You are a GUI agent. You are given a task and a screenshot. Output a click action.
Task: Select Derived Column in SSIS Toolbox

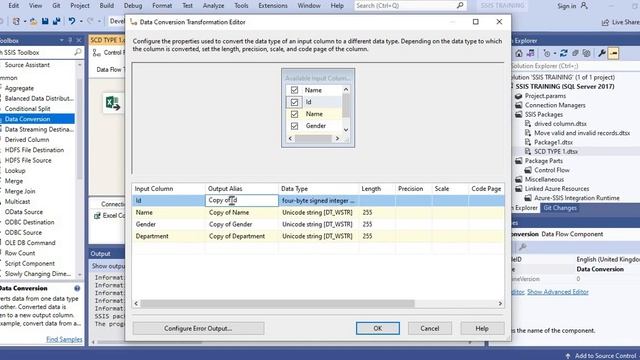click(27, 140)
